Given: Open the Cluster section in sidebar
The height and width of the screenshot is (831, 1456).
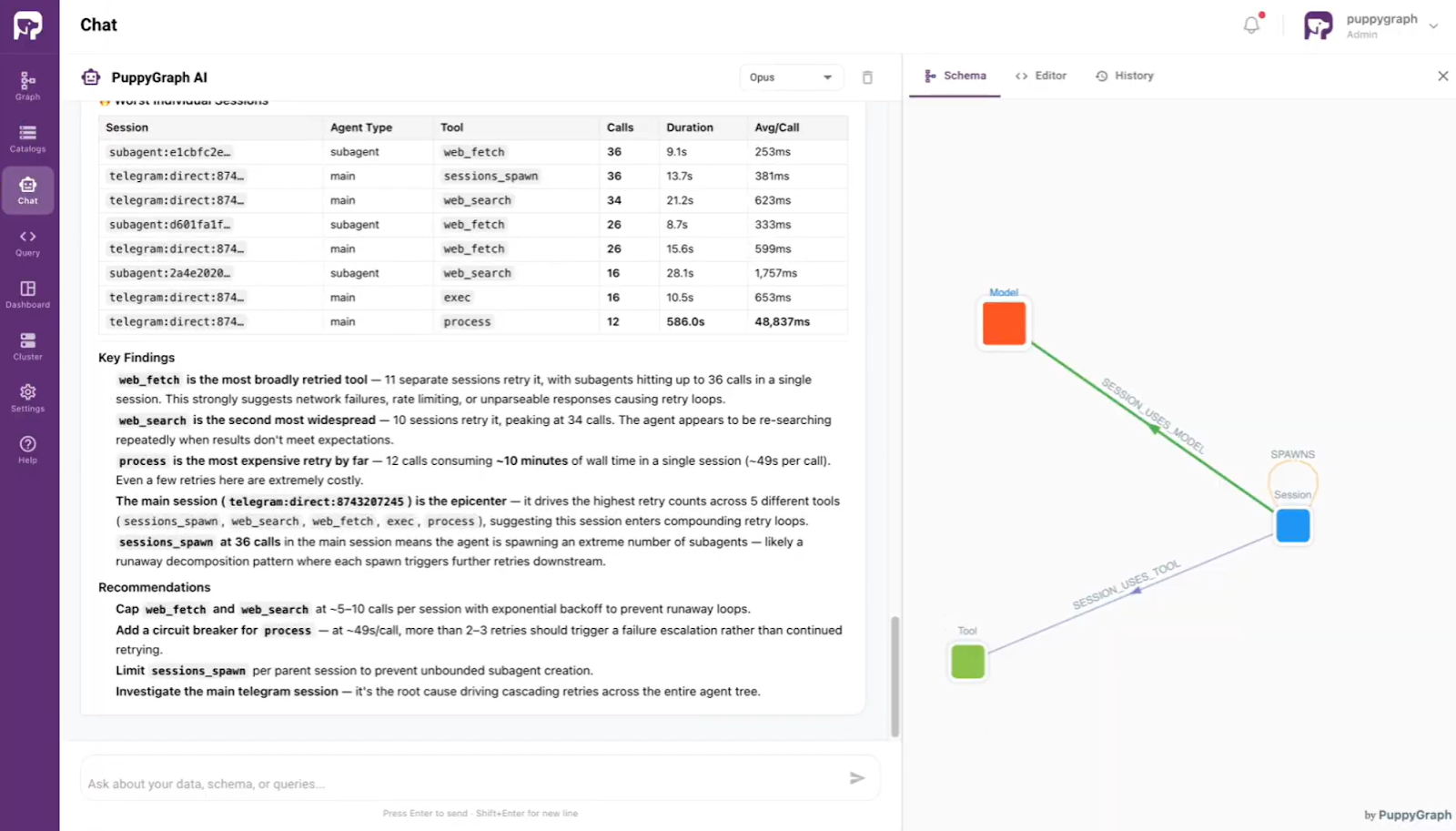Looking at the screenshot, I should pos(27,347).
